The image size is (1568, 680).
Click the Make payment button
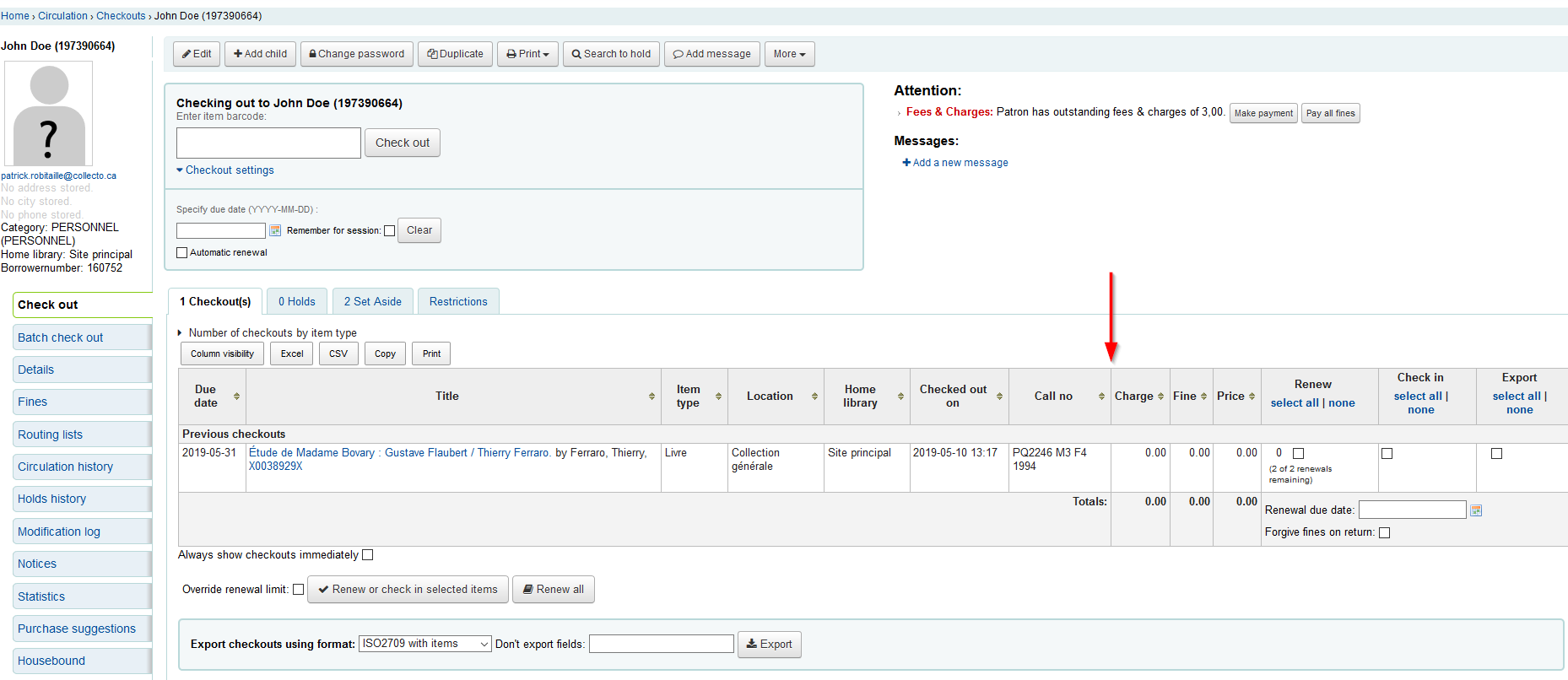click(1263, 113)
